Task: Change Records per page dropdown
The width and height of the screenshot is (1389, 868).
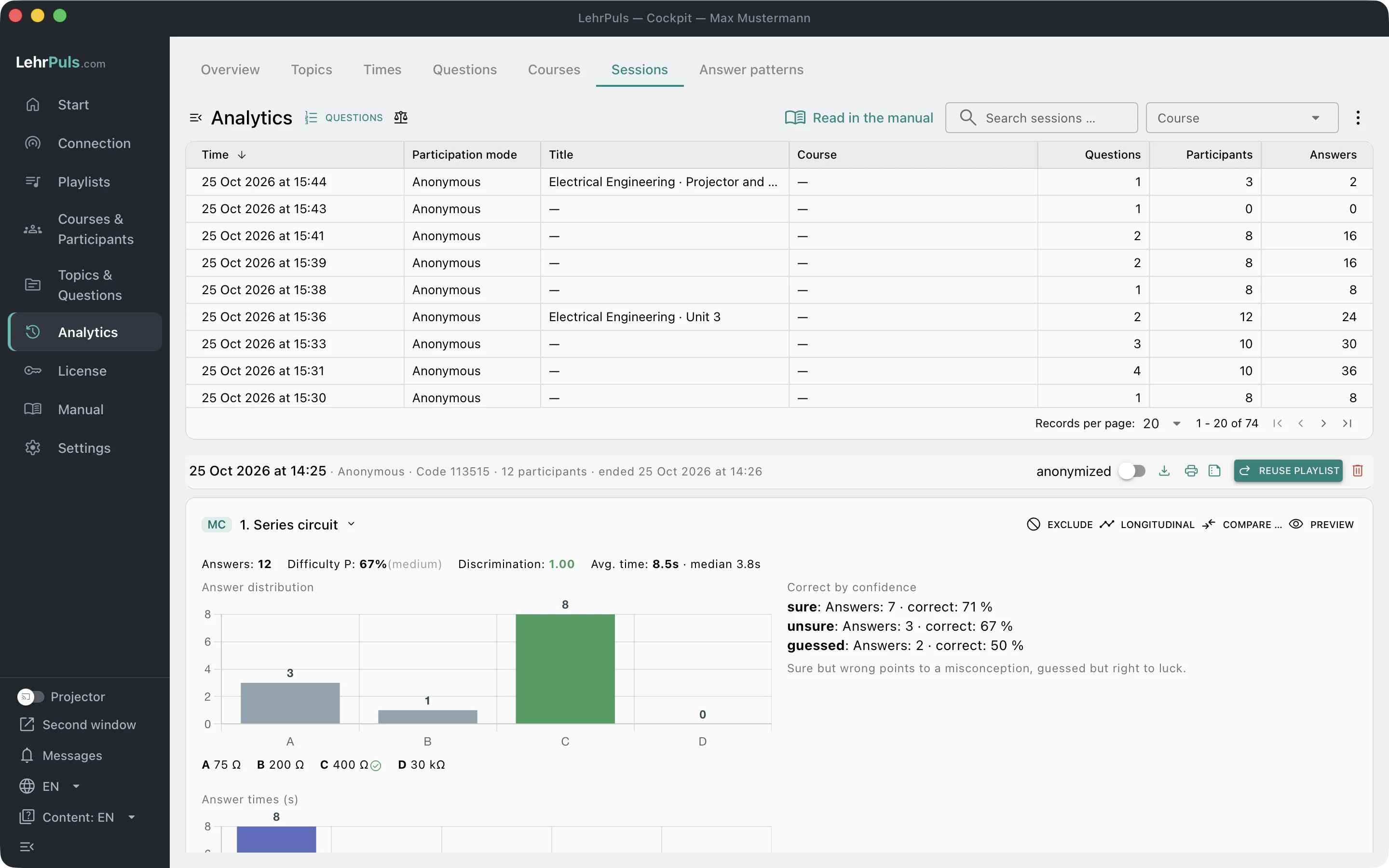Action: coord(1162,423)
